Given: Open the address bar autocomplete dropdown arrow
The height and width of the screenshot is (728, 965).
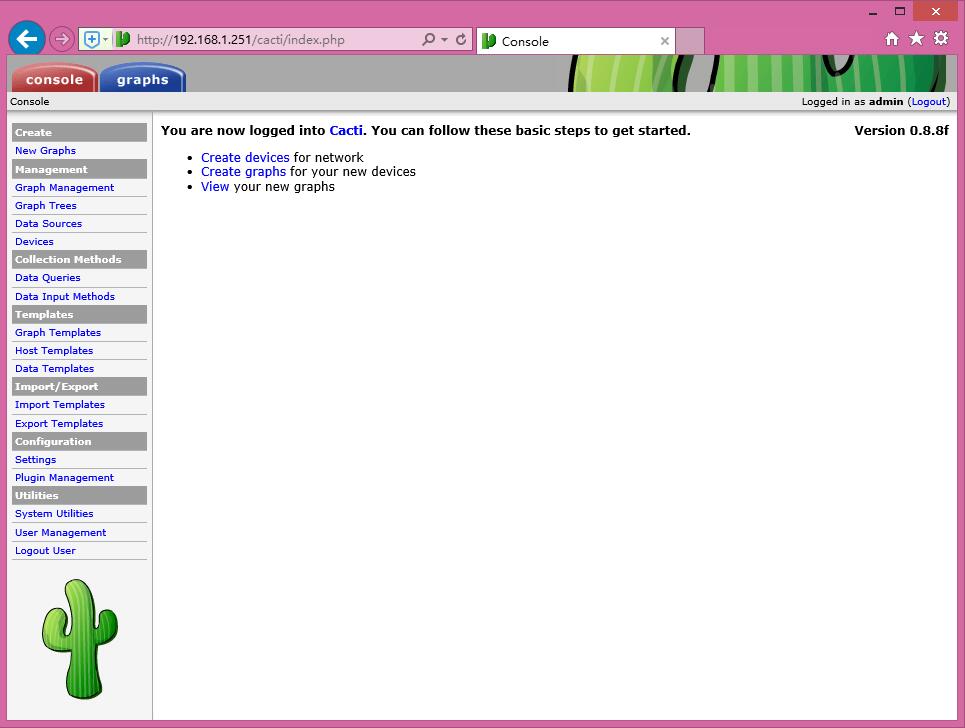Looking at the screenshot, I should pyautogui.click(x=444, y=39).
